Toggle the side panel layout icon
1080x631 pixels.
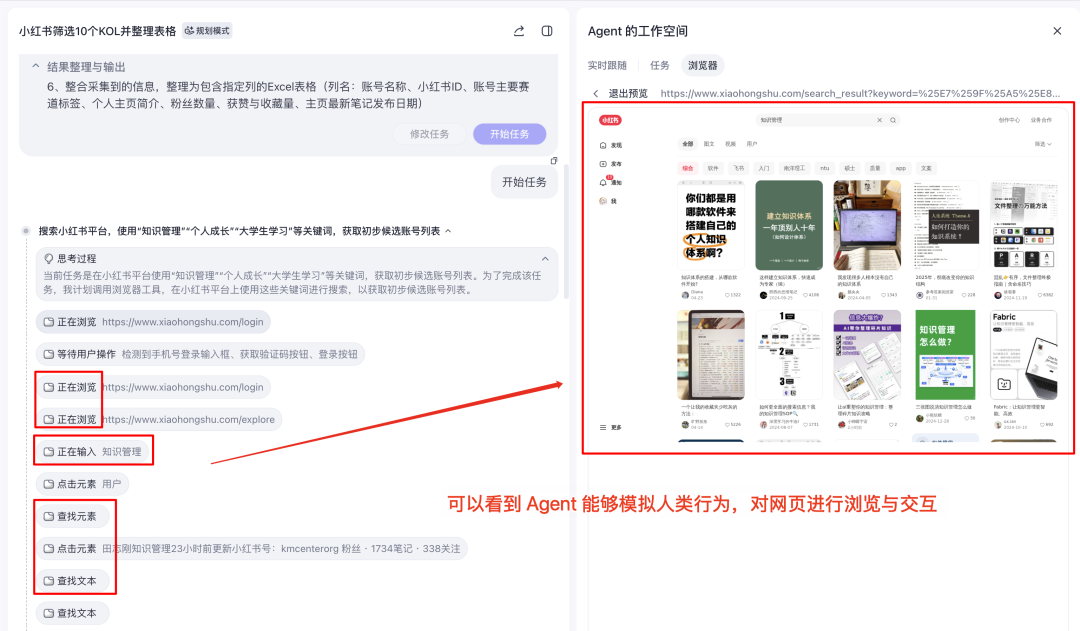(x=547, y=31)
